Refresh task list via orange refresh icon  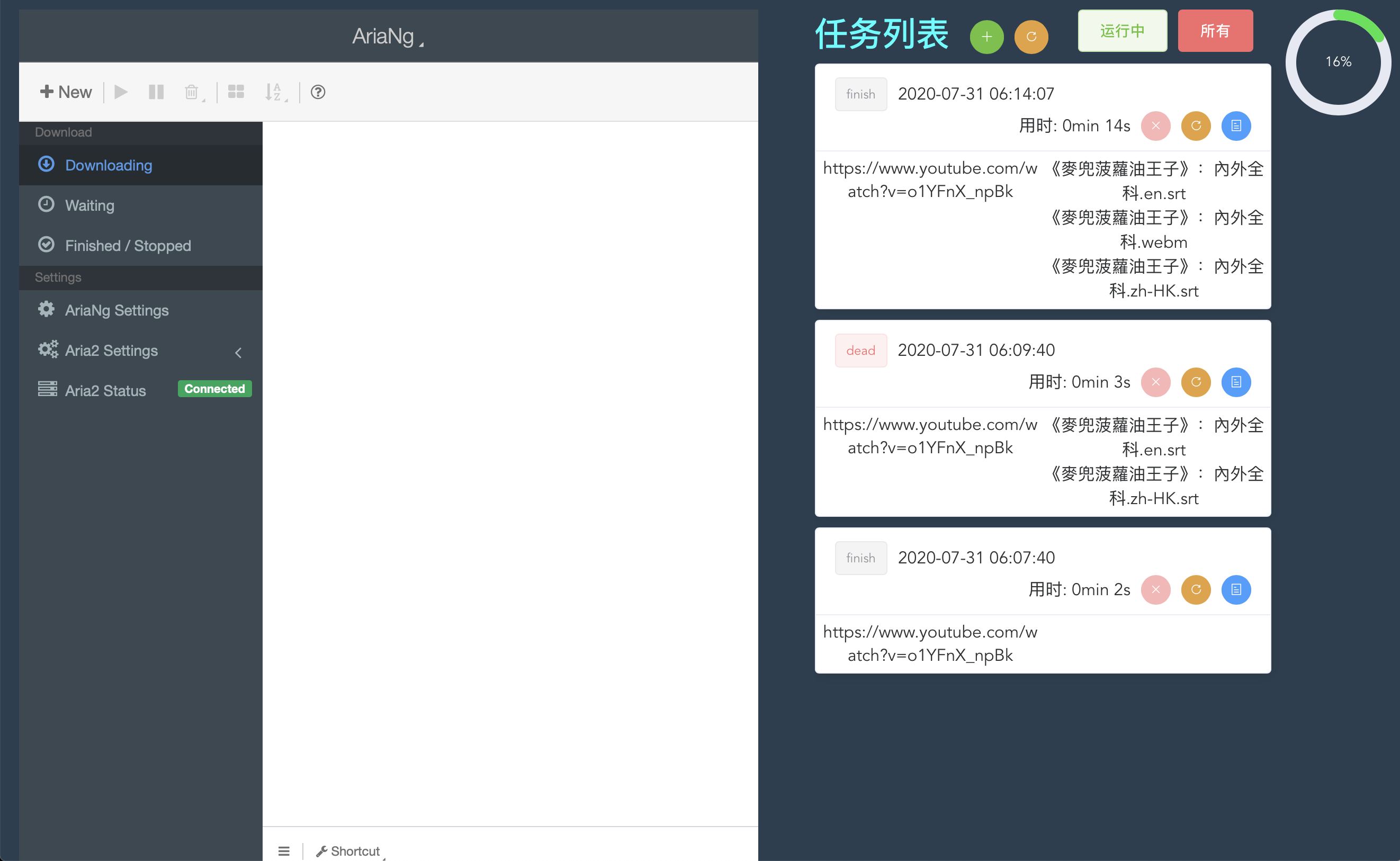click(x=1031, y=37)
